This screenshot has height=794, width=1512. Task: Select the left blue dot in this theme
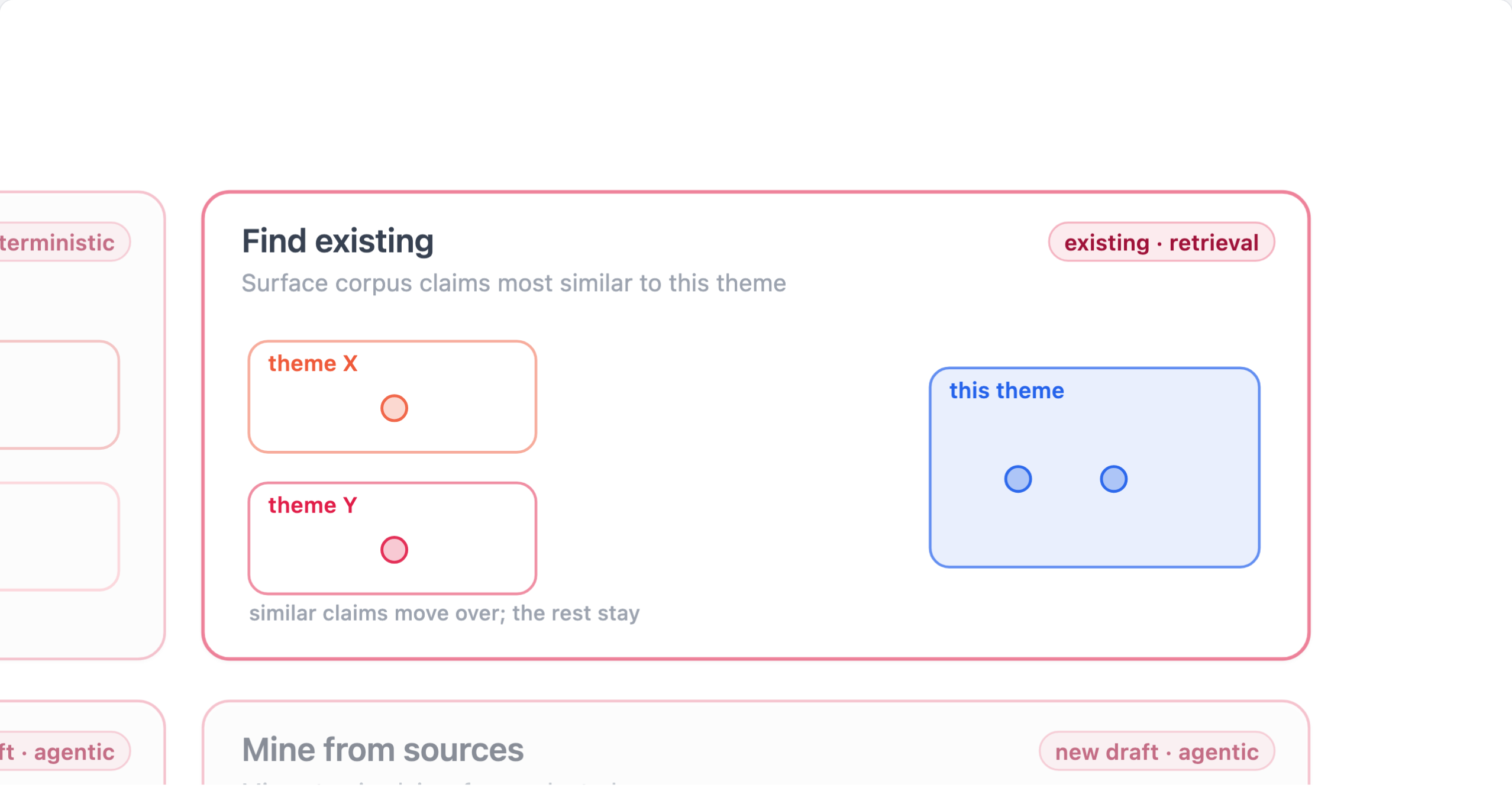click(x=1018, y=479)
